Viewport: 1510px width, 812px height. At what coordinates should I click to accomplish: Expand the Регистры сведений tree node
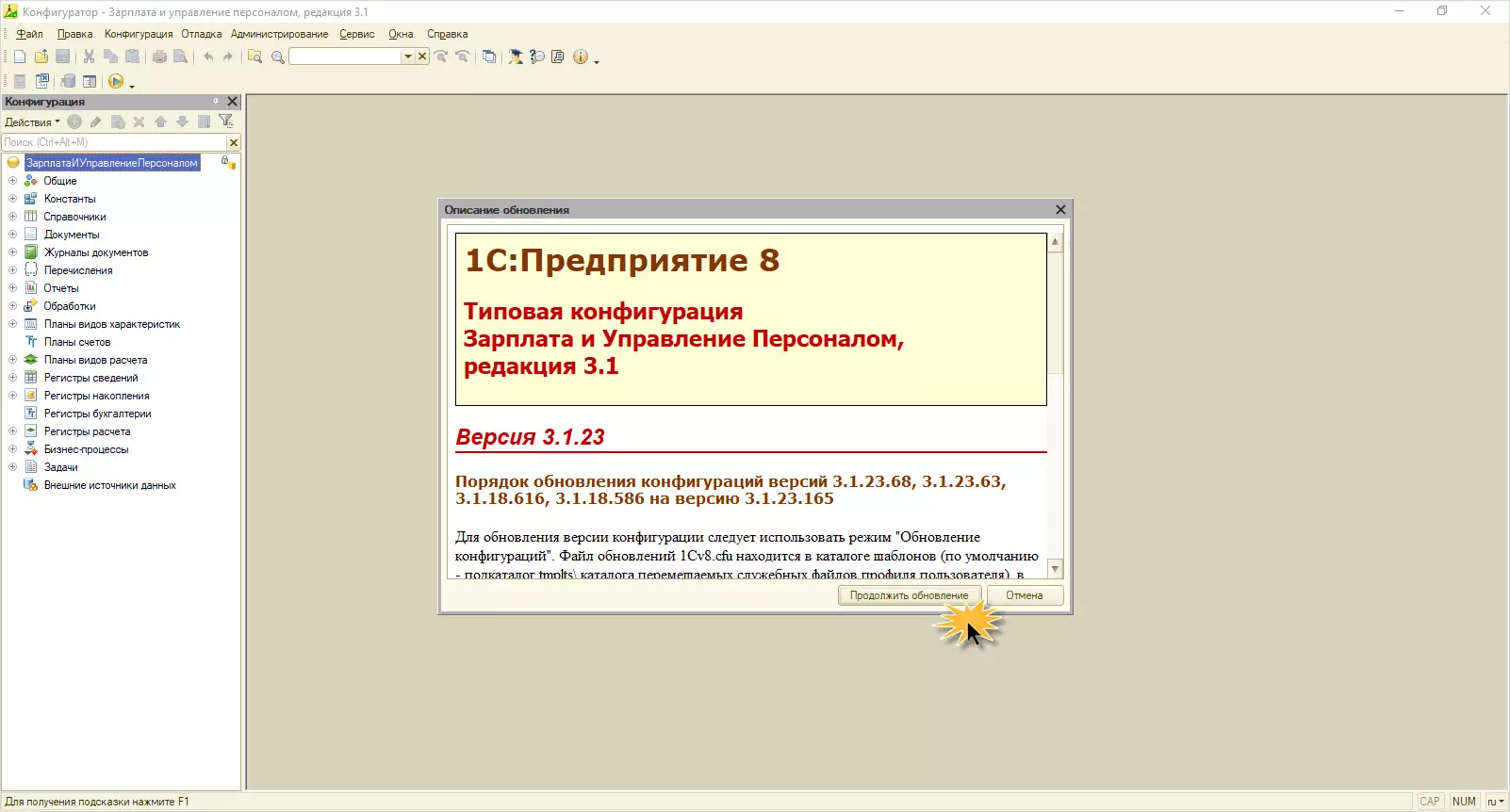point(13,378)
